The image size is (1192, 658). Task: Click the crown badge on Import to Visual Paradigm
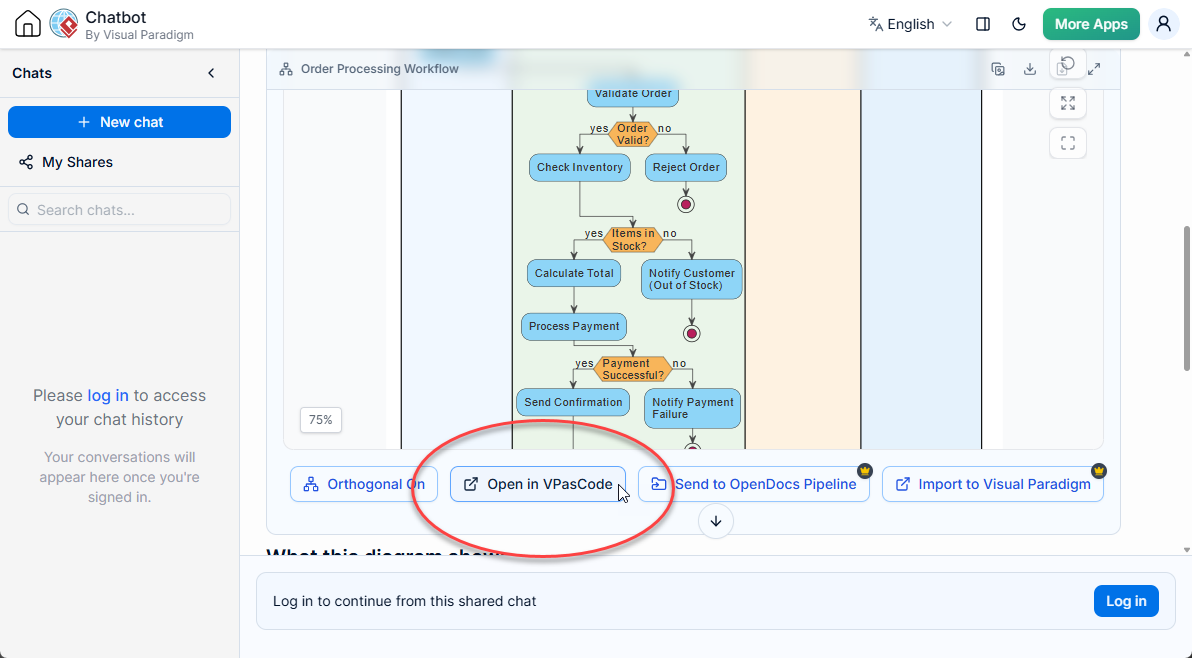pos(1098,471)
